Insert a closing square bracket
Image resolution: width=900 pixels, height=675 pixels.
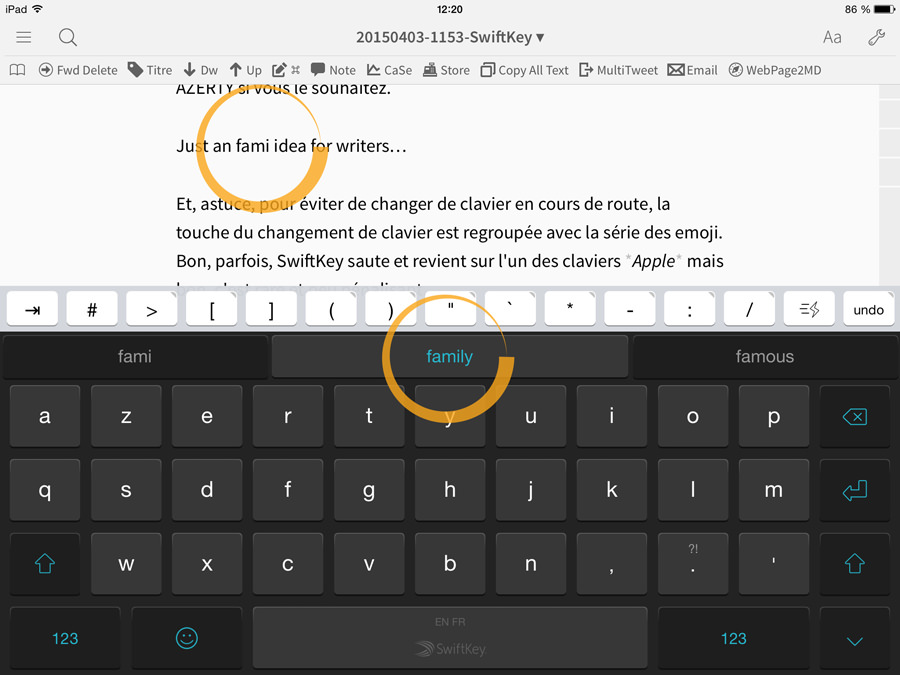(x=271, y=309)
